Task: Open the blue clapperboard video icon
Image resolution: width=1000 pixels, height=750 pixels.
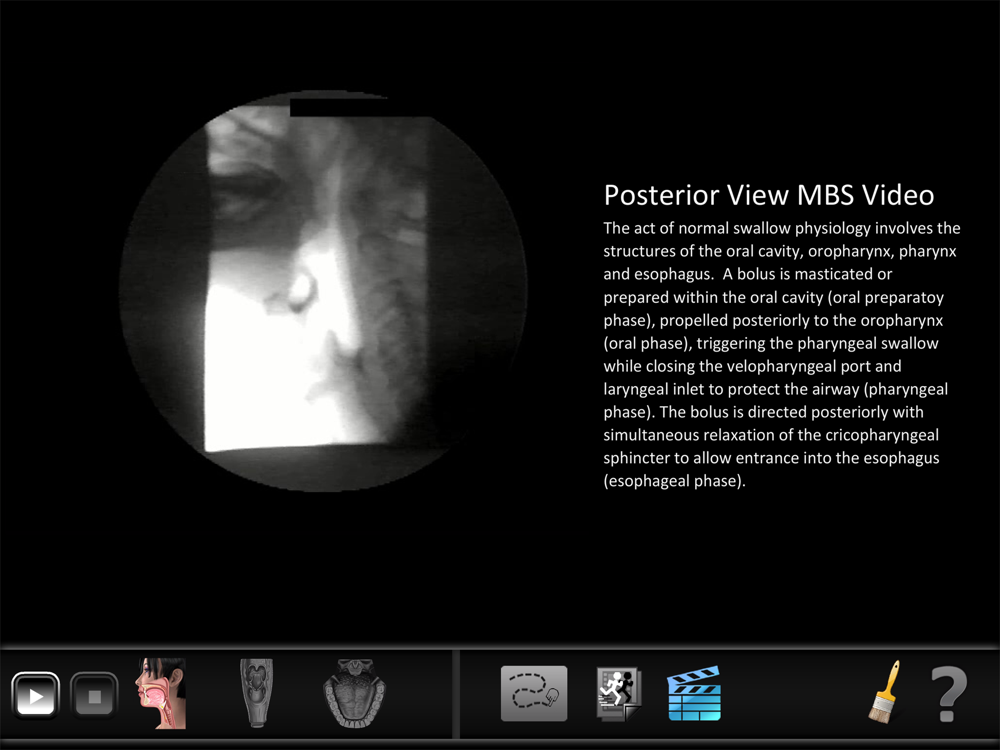Action: (694, 694)
